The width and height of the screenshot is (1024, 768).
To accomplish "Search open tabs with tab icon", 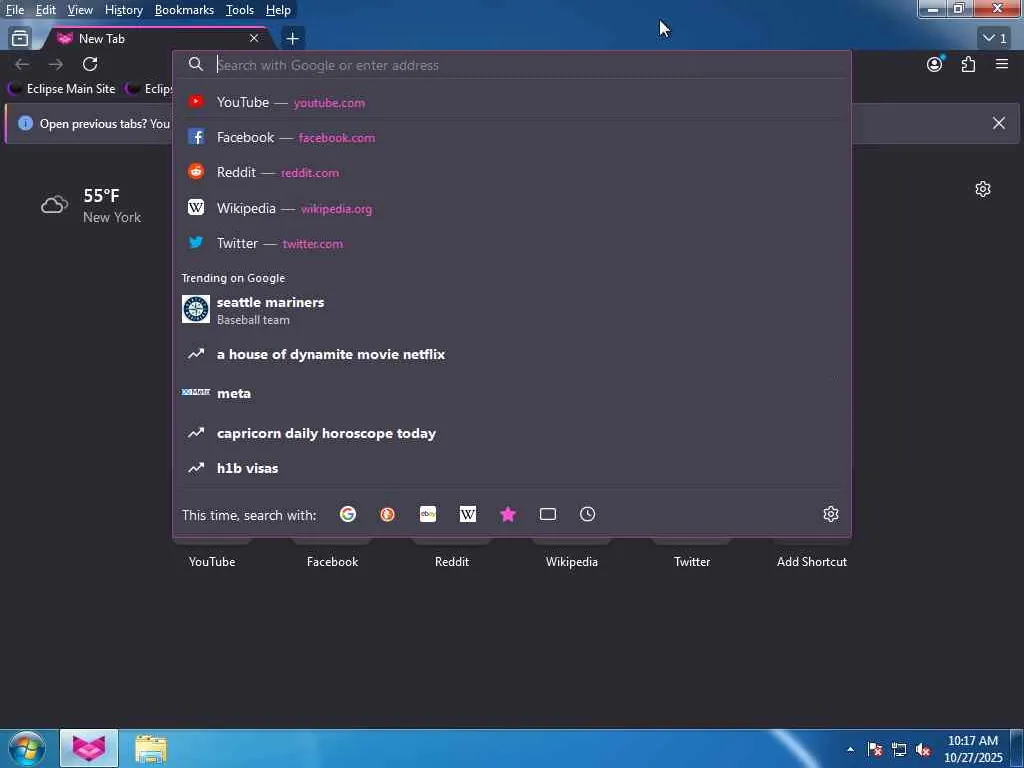I will [x=548, y=515].
